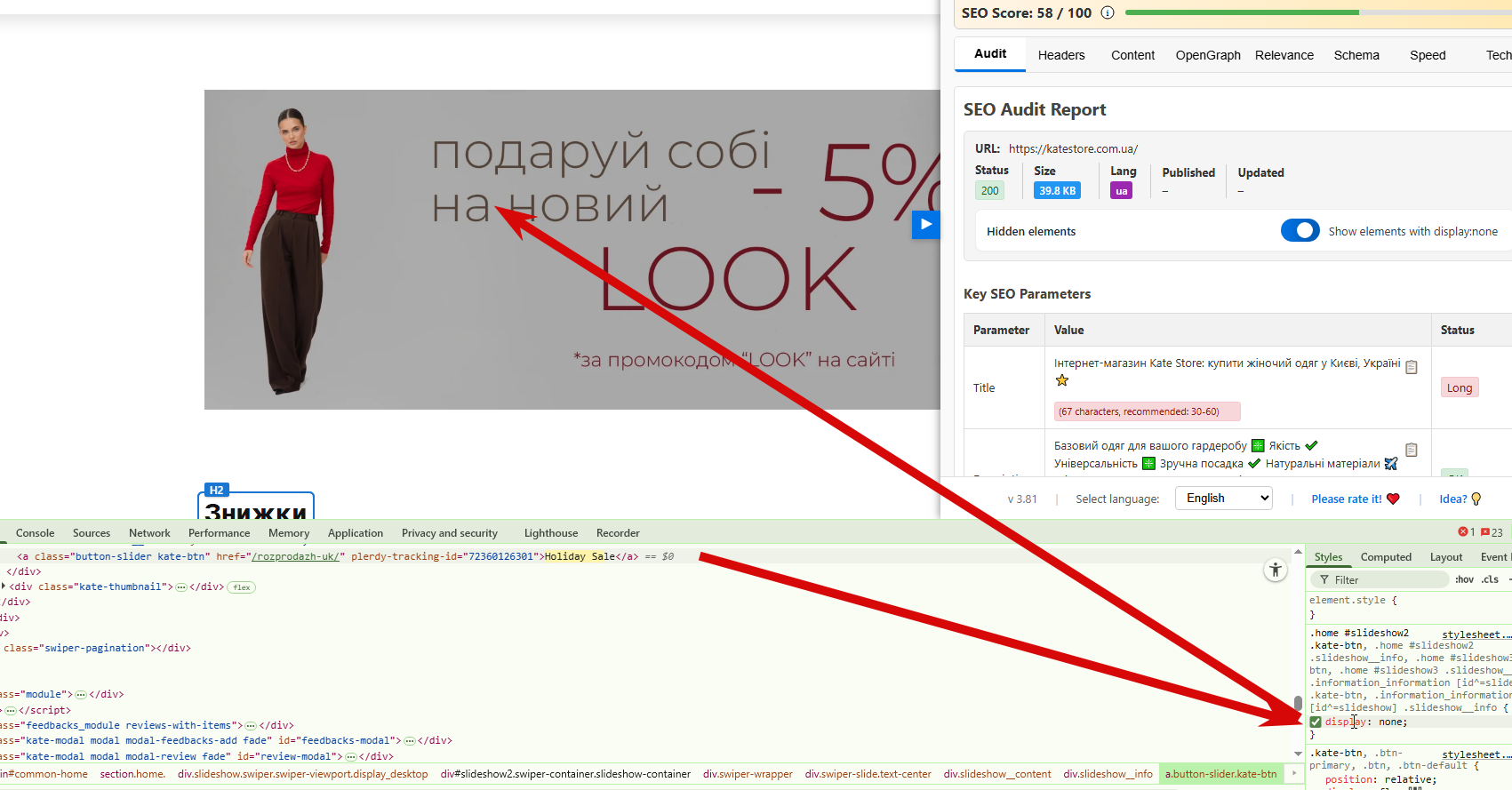This screenshot has width=1512, height=790.
Task: Switch to the Layout styles tab
Action: 1446,557
